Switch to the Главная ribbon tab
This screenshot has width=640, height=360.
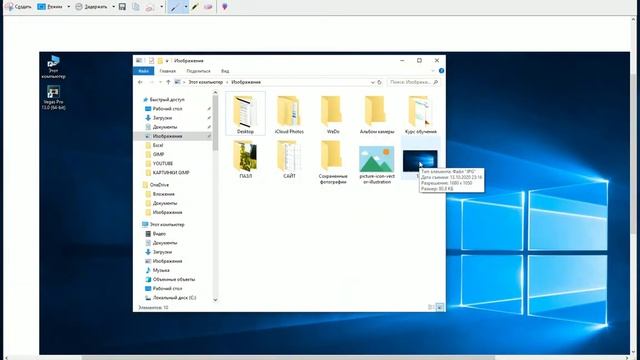point(168,71)
